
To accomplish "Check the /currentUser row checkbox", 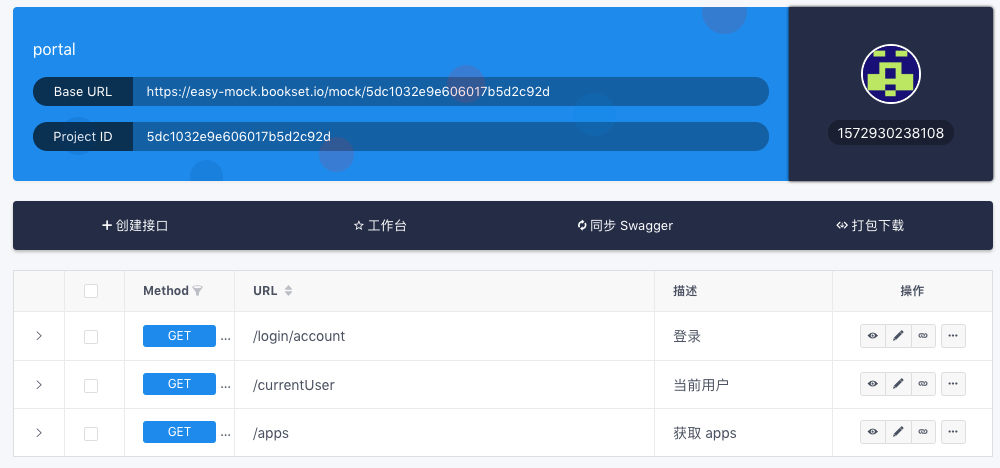I will pos(91,385).
